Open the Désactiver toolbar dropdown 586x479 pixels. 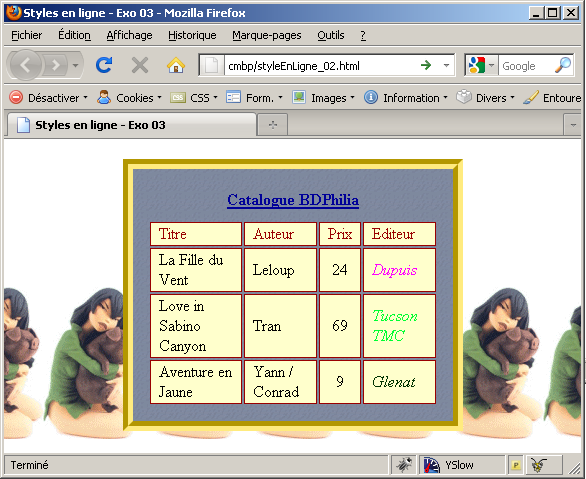49,98
